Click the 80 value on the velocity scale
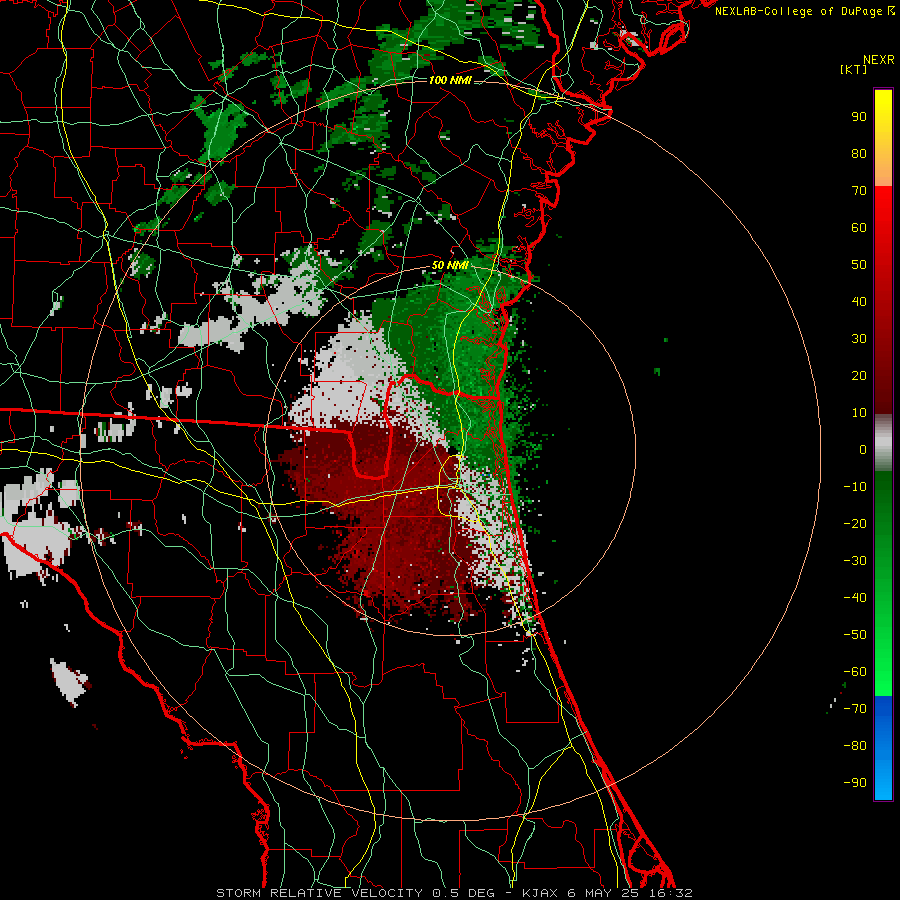900x900 pixels. [x=859, y=154]
